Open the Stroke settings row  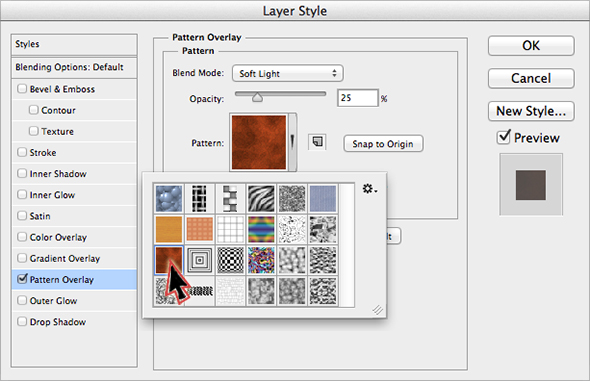pos(74,152)
